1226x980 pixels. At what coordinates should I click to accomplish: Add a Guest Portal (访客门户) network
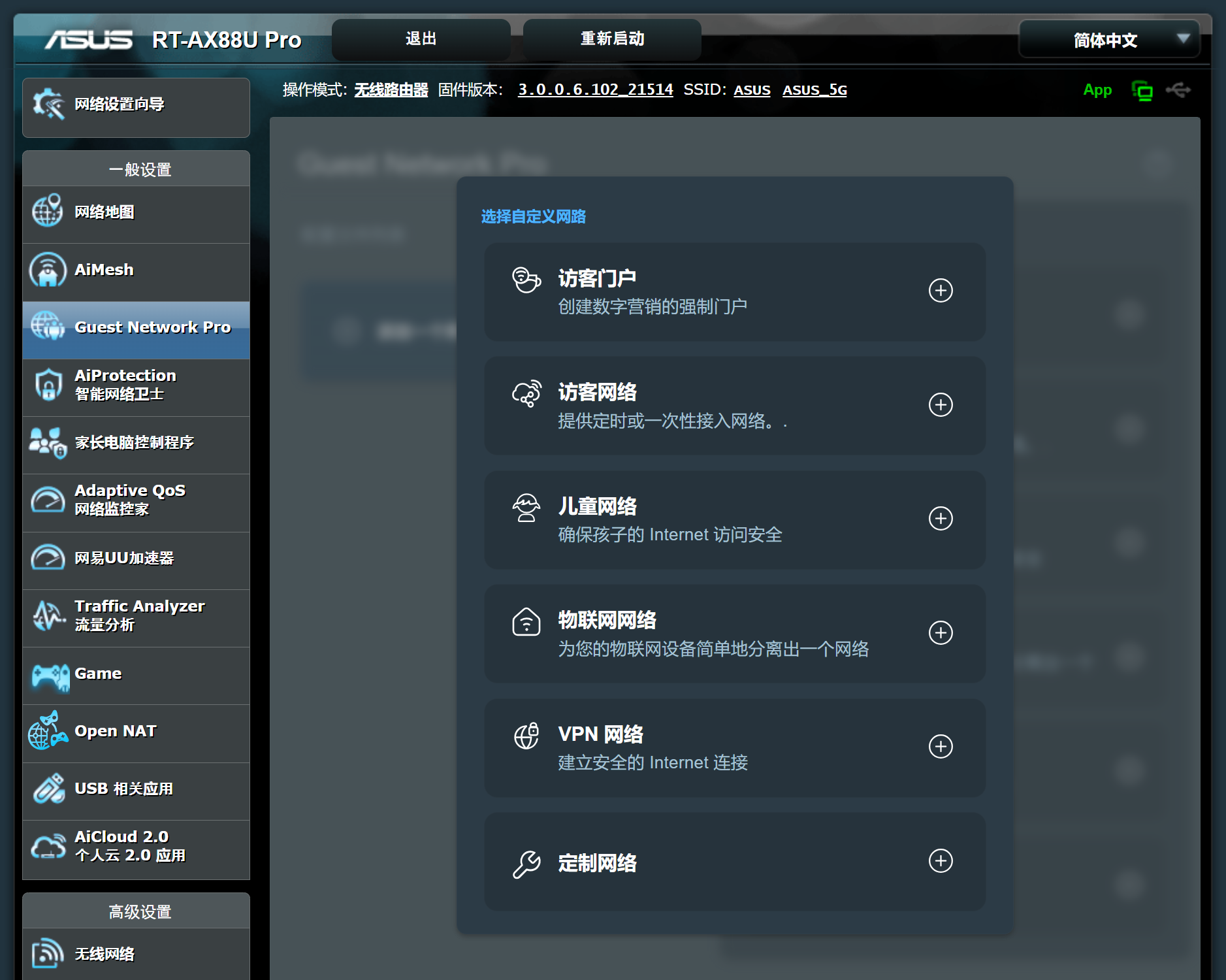tap(941, 291)
